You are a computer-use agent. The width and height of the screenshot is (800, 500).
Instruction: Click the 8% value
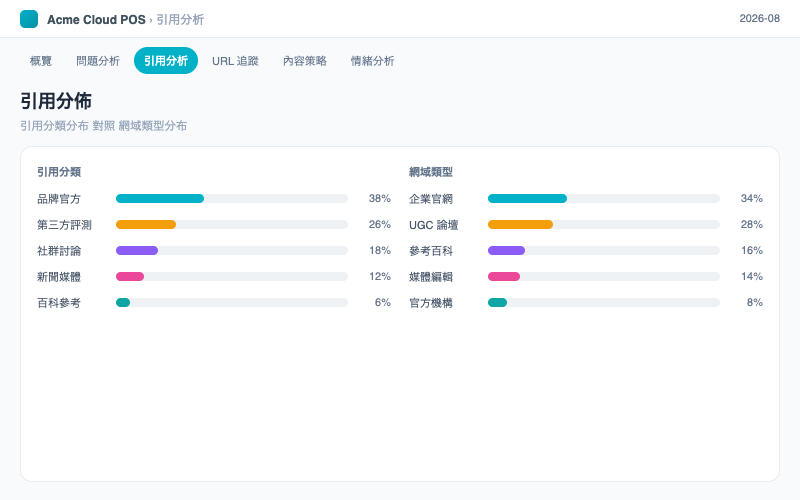pos(755,303)
